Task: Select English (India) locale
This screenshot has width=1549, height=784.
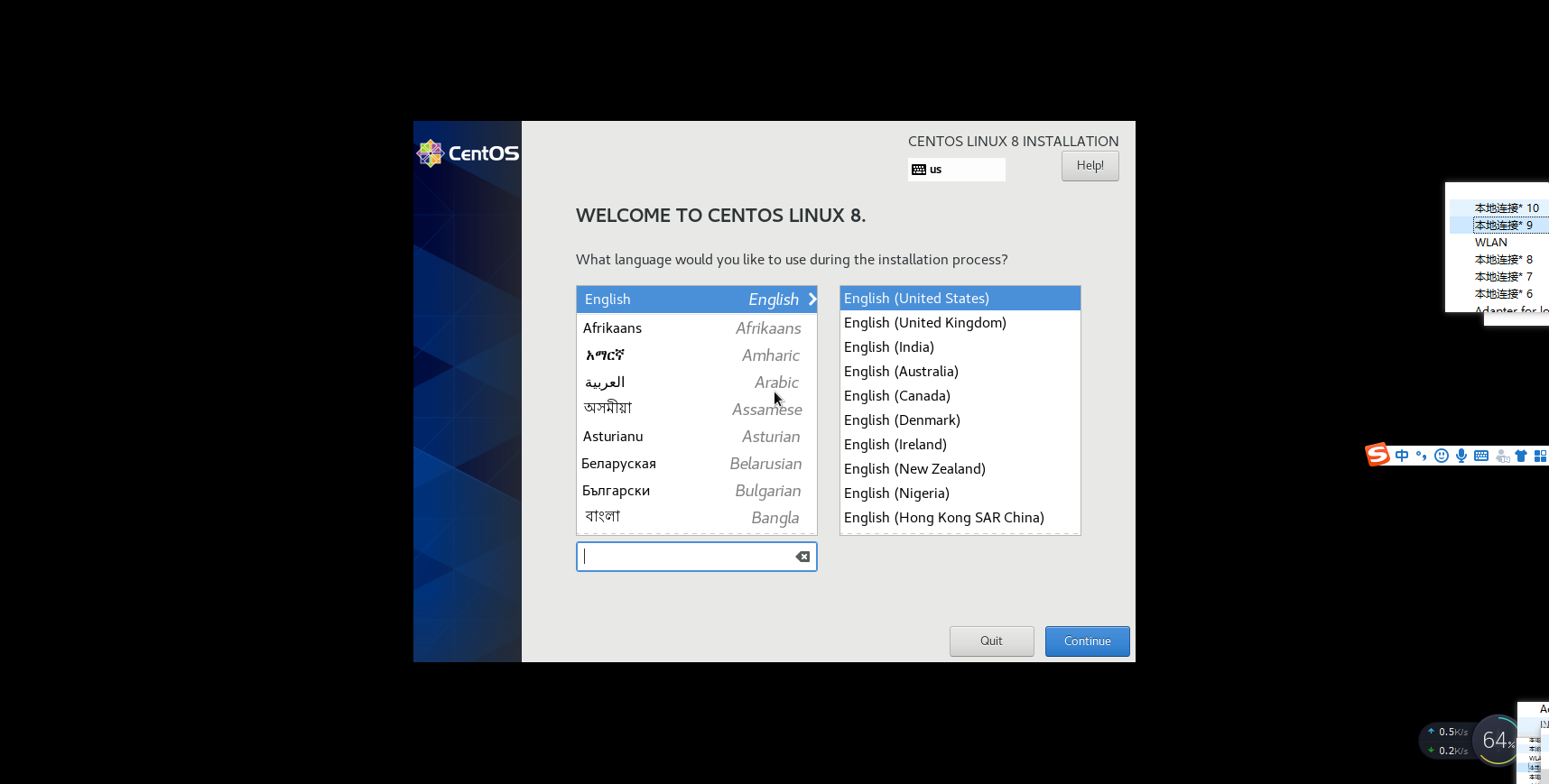Action: click(960, 347)
